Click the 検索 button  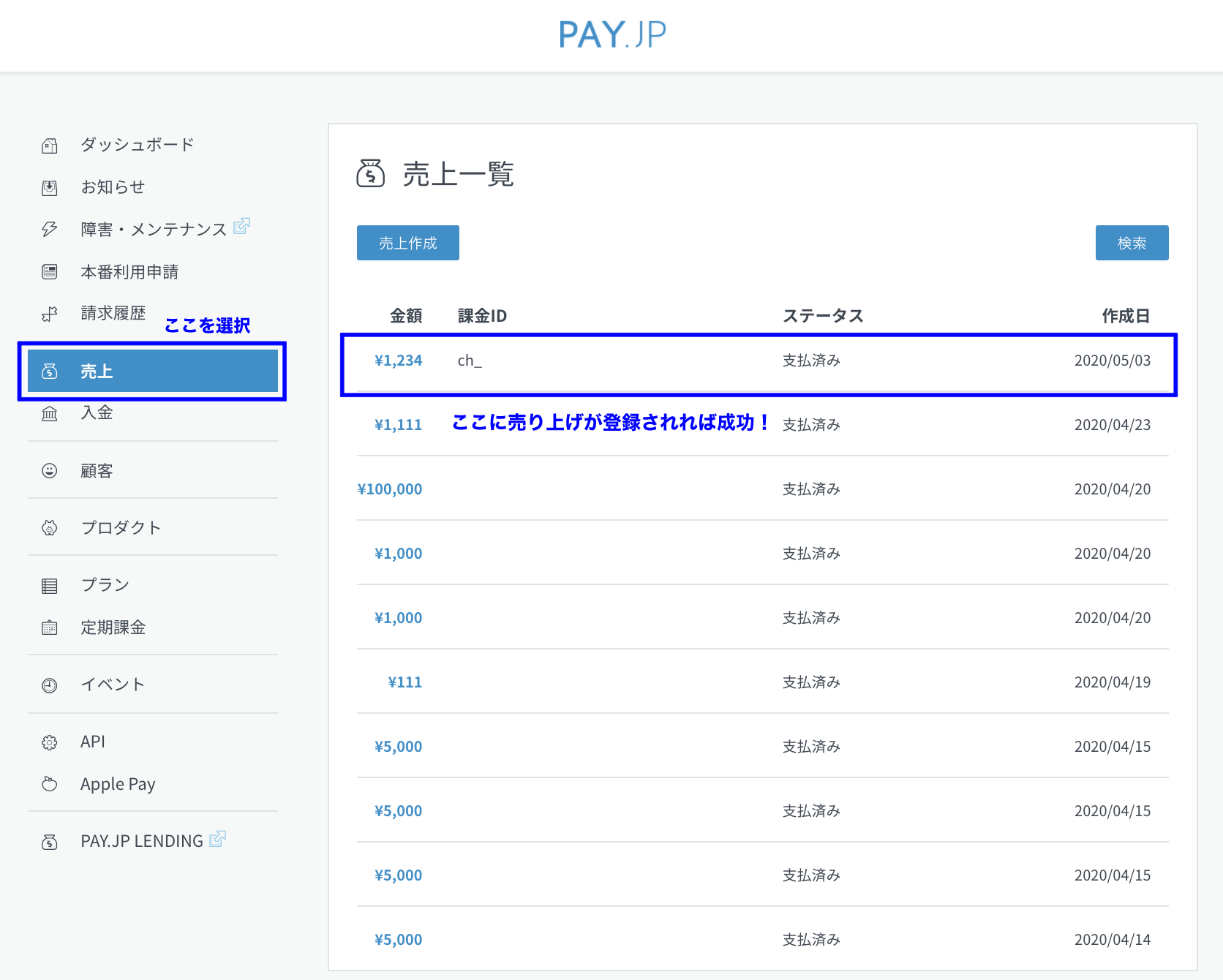[1132, 243]
